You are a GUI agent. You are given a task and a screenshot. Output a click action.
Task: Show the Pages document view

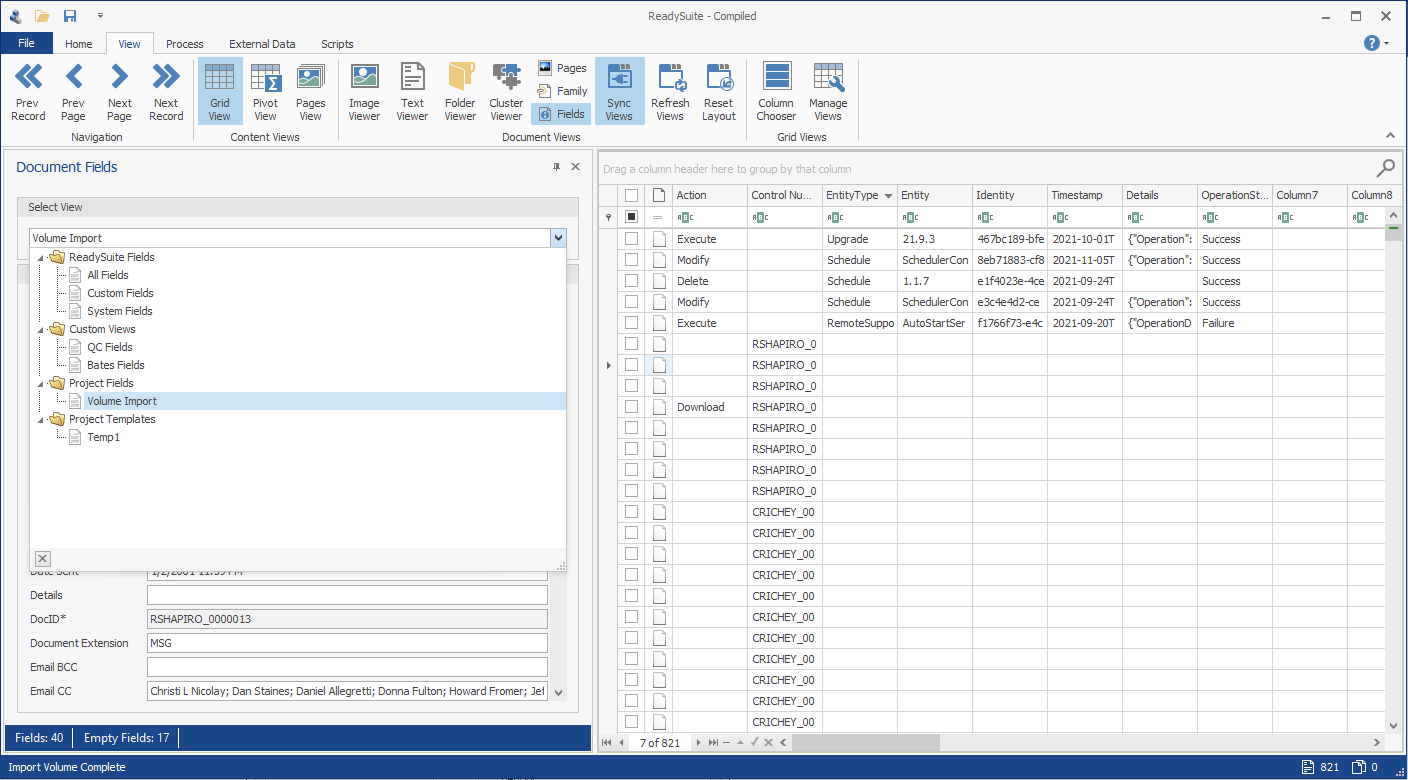pyautogui.click(x=561, y=68)
